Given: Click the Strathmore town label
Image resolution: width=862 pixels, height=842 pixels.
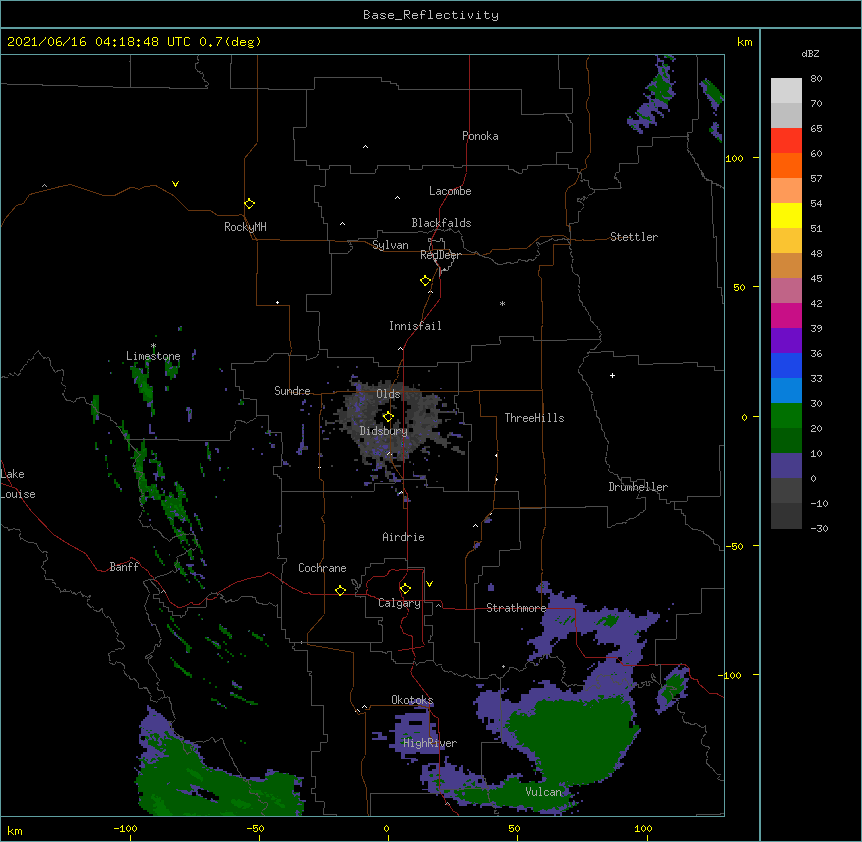Looking at the screenshot, I should [x=516, y=608].
